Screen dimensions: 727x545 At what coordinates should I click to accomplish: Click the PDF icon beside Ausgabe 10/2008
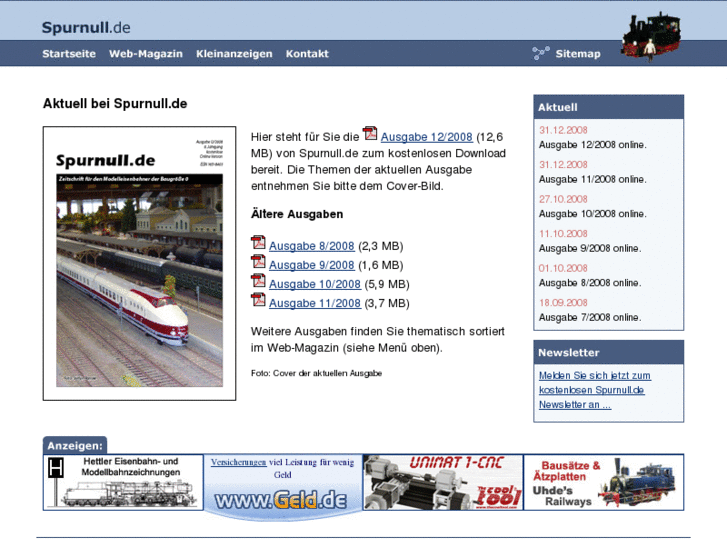(258, 281)
